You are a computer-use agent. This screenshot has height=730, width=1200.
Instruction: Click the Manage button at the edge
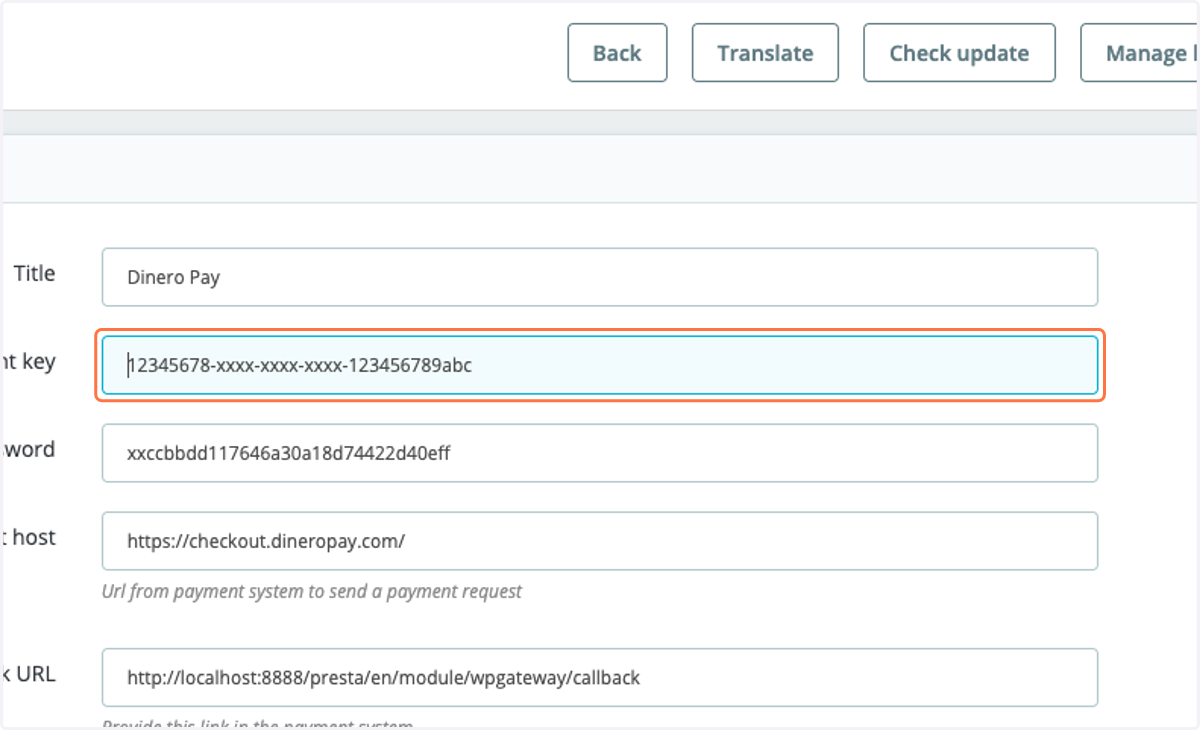[1140, 53]
